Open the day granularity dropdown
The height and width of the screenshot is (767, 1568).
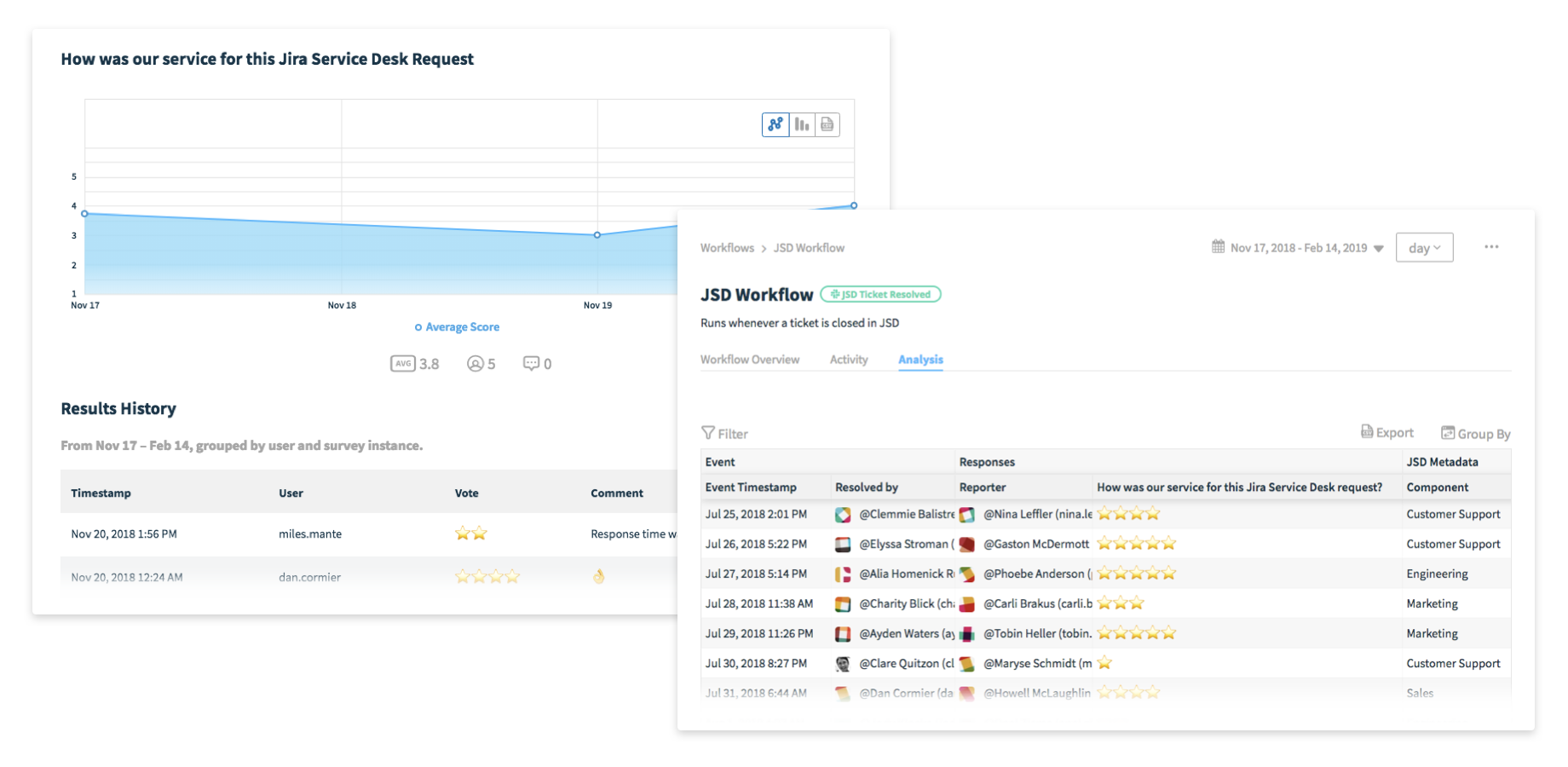click(x=1424, y=248)
